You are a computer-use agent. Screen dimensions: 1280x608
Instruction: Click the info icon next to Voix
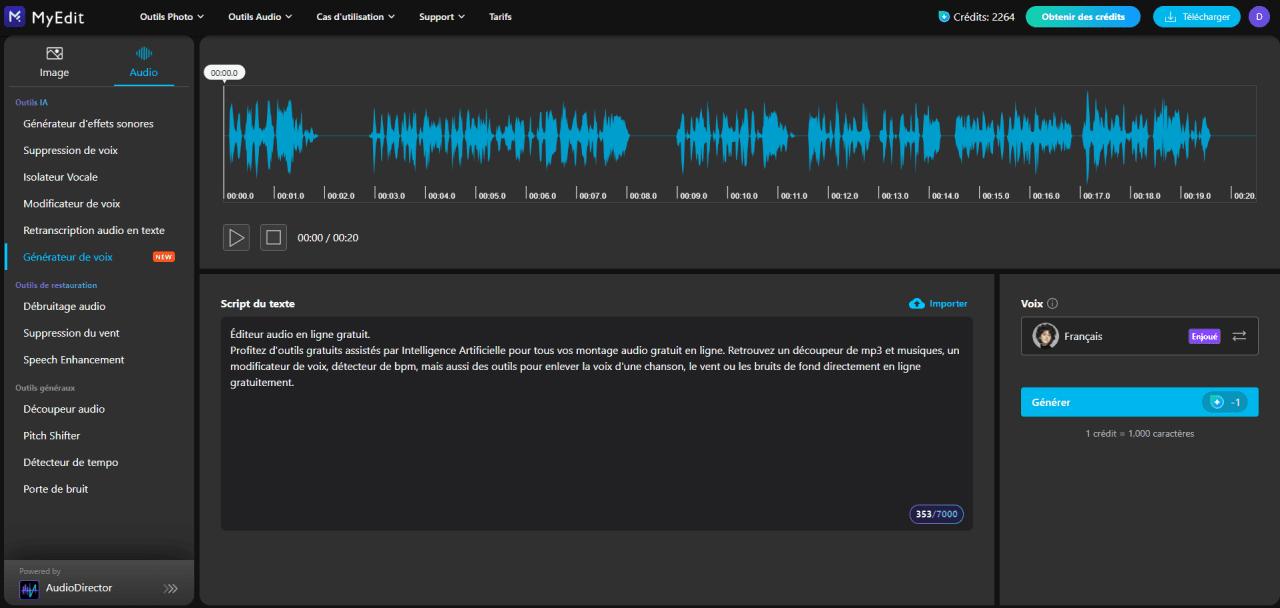pos(1053,304)
